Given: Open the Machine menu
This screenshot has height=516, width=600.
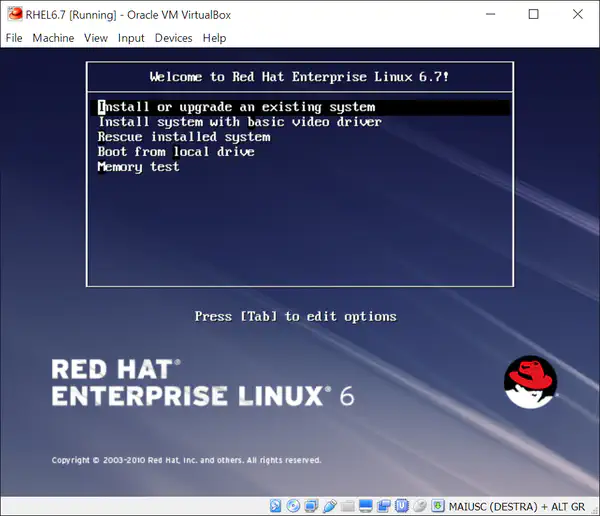Looking at the screenshot, I should point(53,38).
